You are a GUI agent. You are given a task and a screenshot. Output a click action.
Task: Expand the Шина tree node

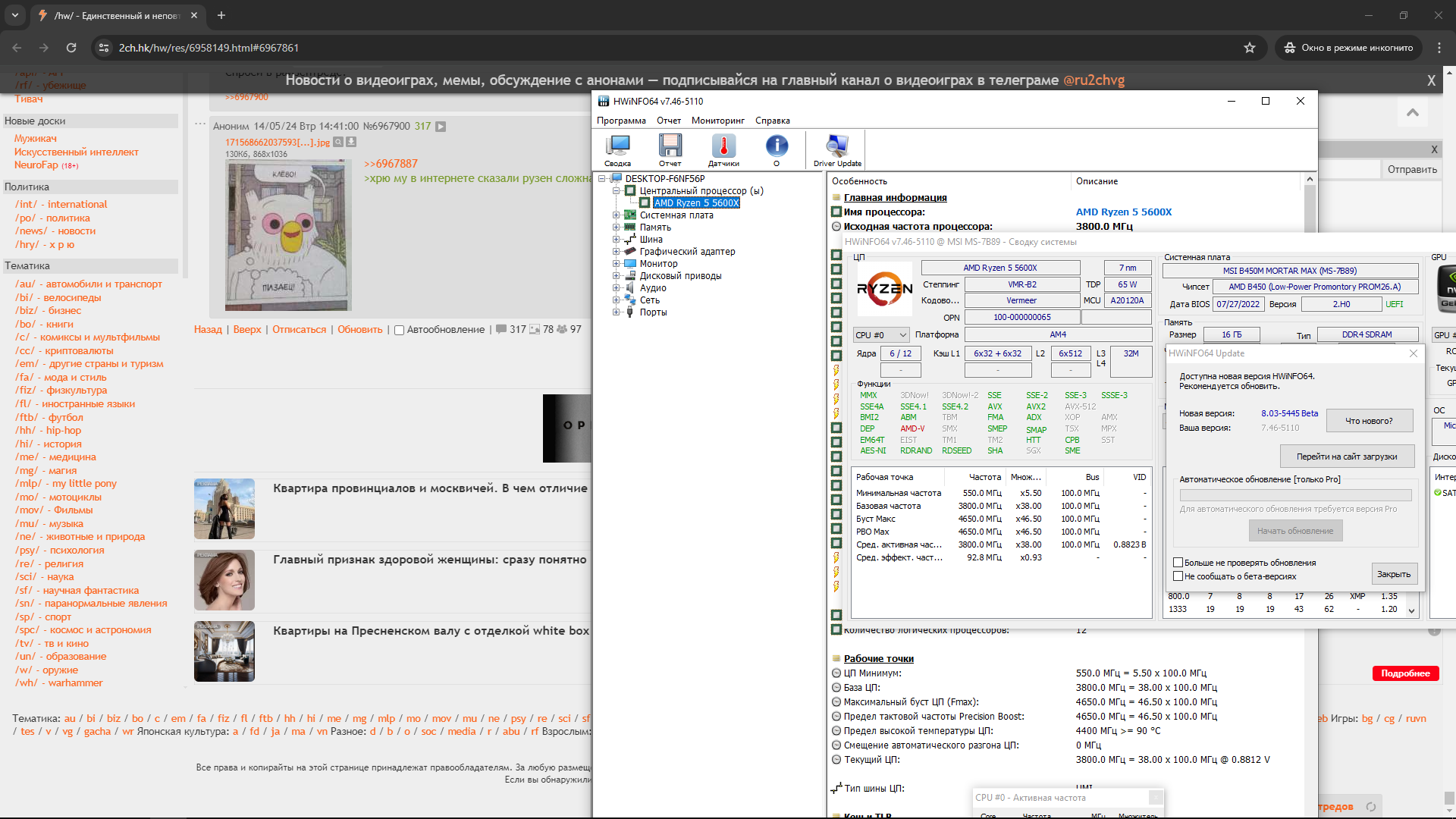pos(617,240)
